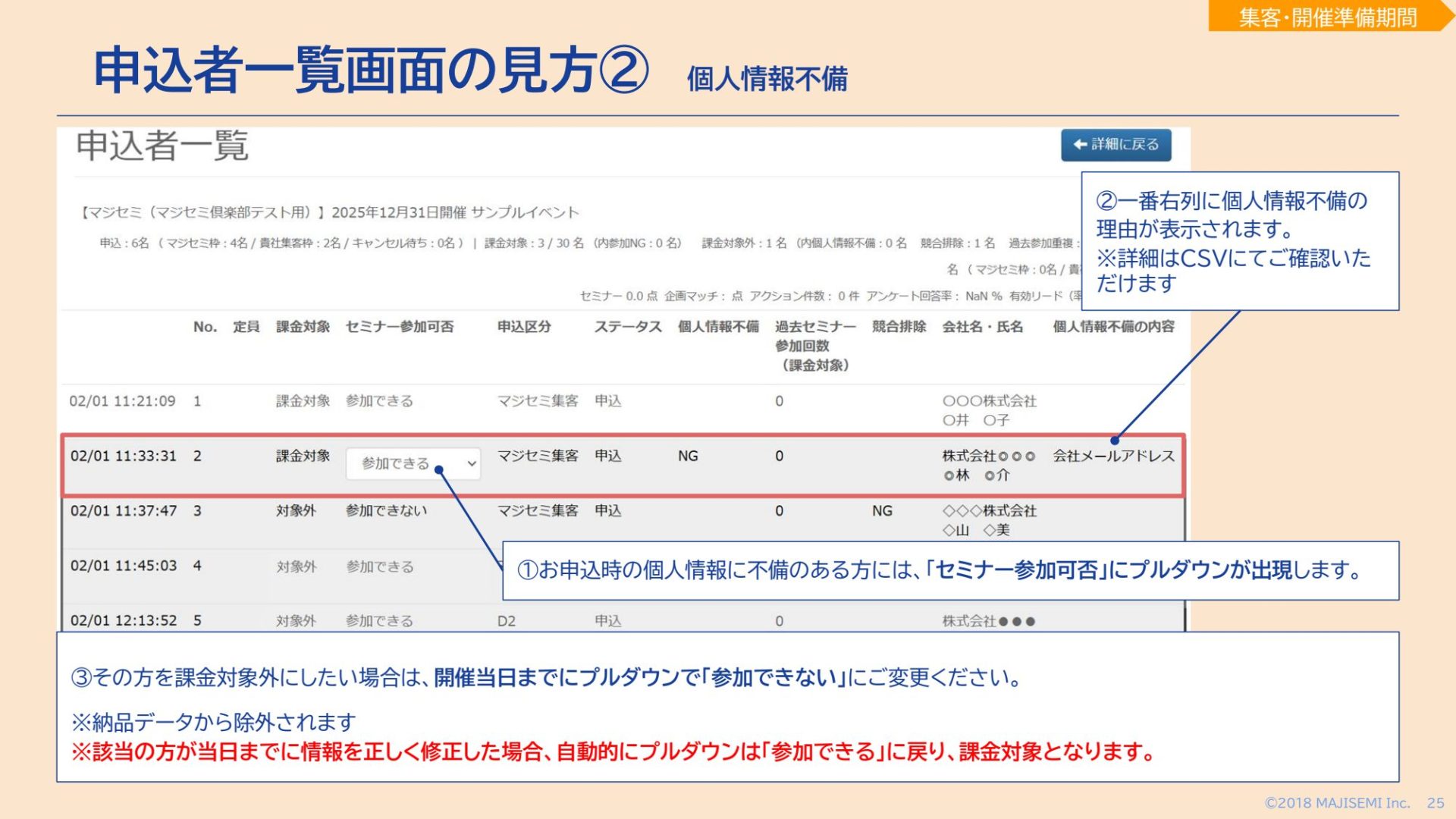Click the 課金対象 column header

(303, 327)
